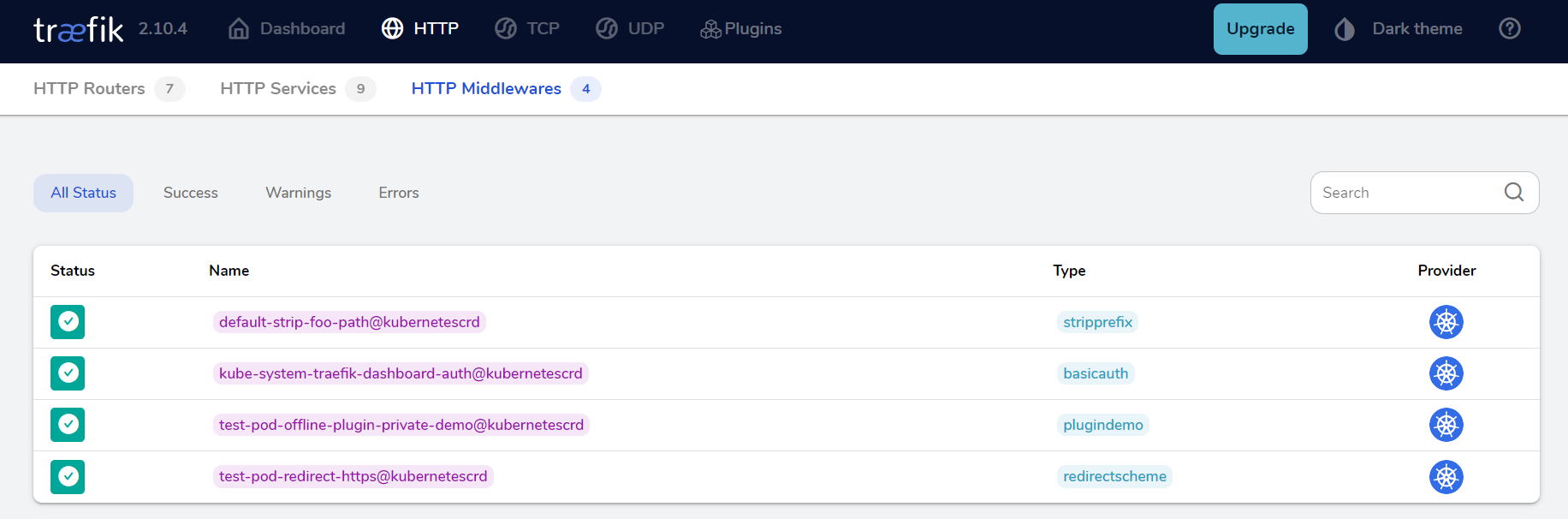Click the Status column header
1568x519 pixels.
coord(73,271)
